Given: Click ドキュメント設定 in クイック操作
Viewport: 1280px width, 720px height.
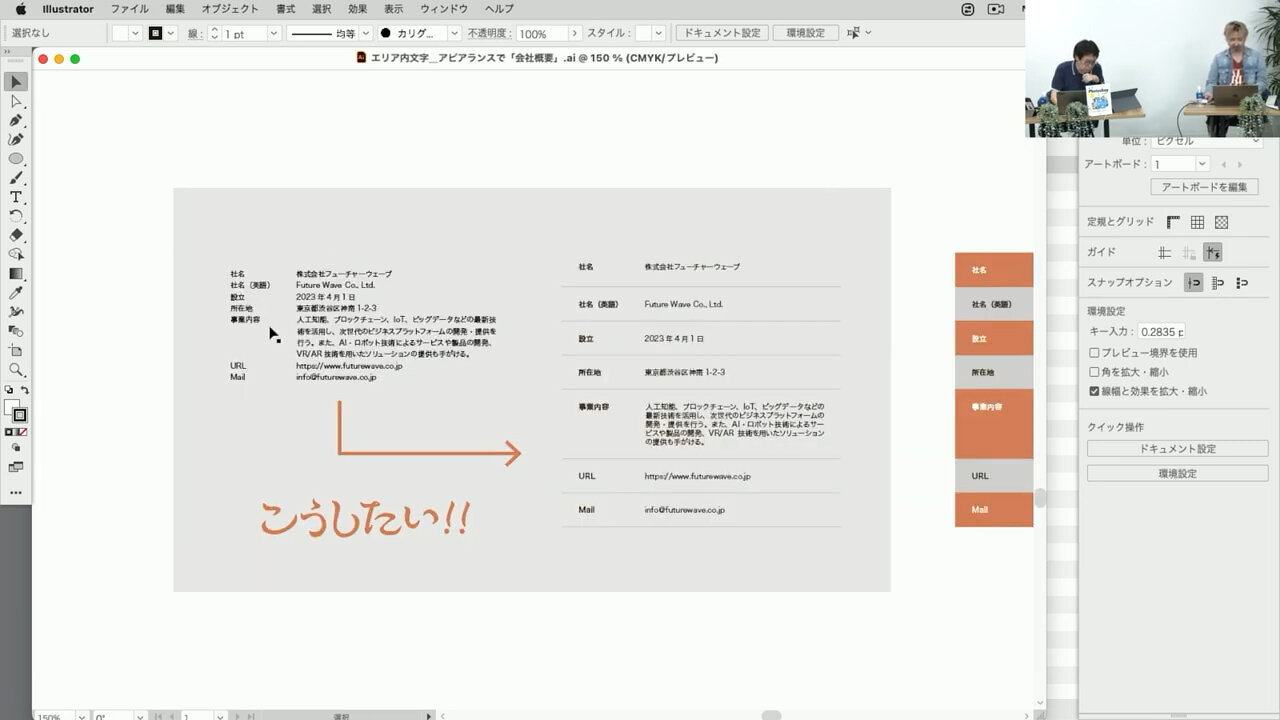Looking at the screenshot, I should click(x=1177, y=449).
